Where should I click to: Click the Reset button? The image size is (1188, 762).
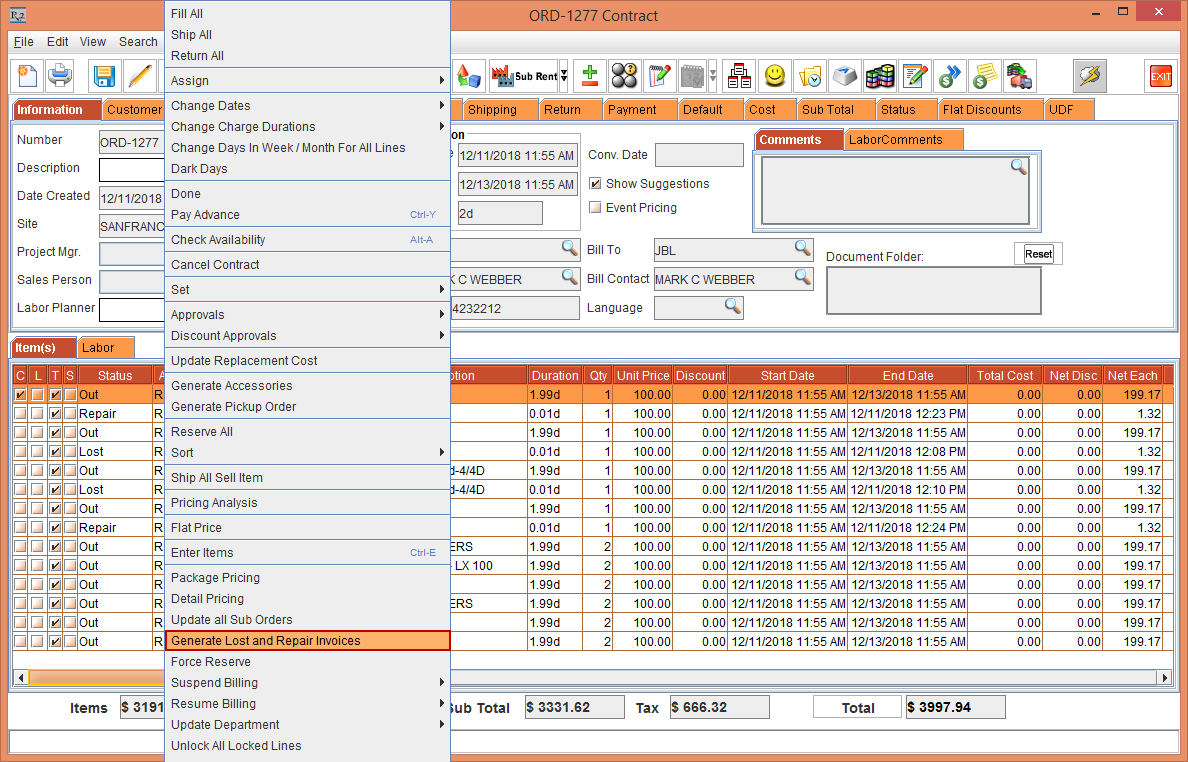point(1038,254)
